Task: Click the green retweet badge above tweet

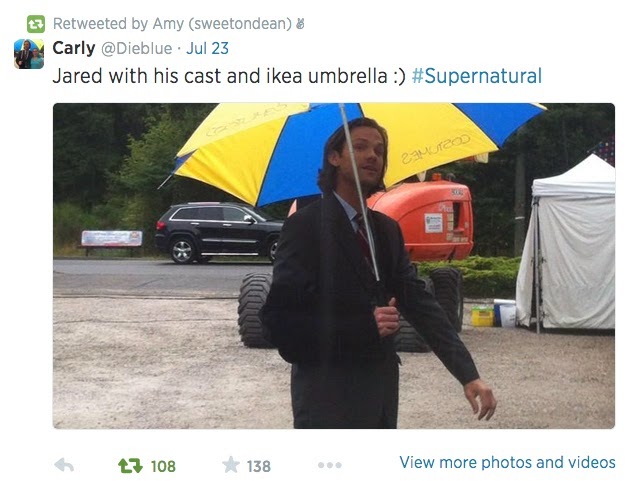Action: click(x=35, y=24)
